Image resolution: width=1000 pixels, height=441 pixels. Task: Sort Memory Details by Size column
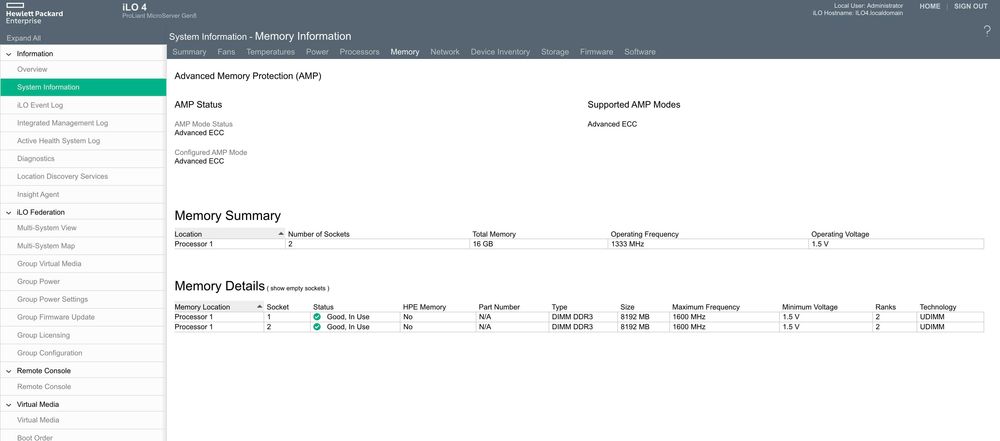pos(628,307)
